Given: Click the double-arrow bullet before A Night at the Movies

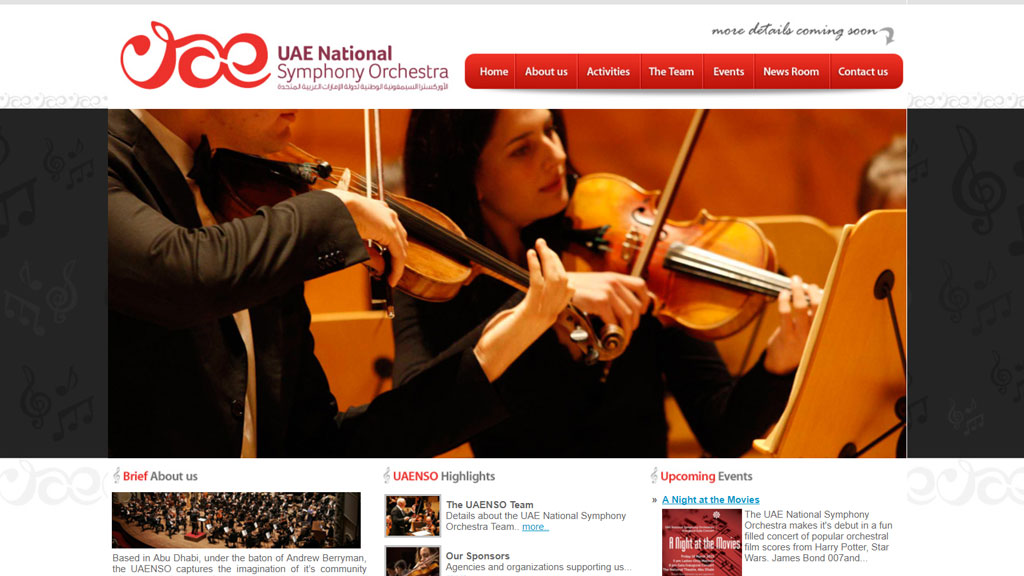Looking at the screenshot, I should tap(654, 500).
